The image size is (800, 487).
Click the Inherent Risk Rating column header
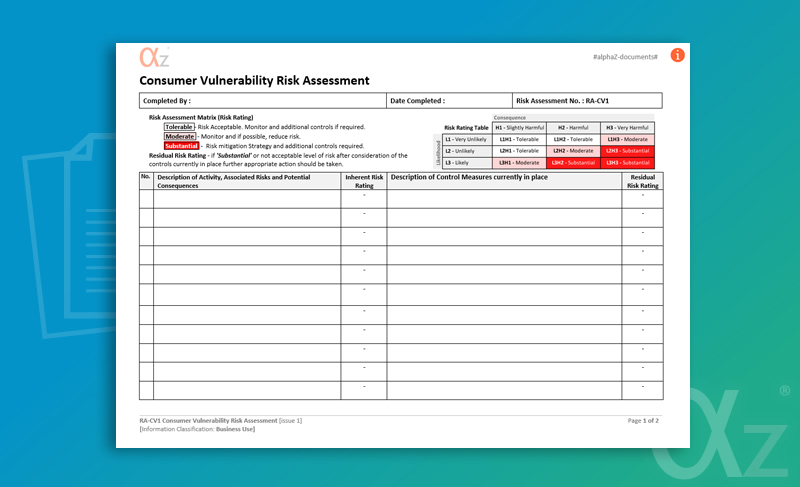pos(364,181)
